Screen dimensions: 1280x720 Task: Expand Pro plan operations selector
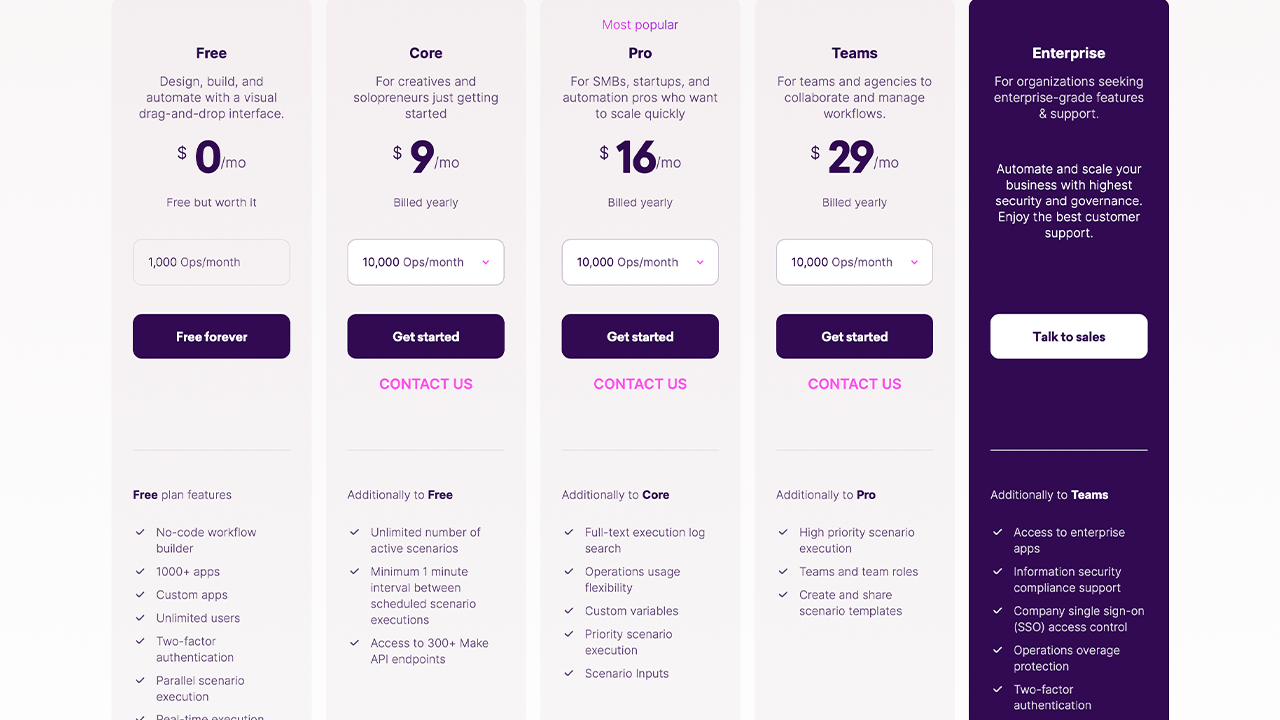click(640, 262)
